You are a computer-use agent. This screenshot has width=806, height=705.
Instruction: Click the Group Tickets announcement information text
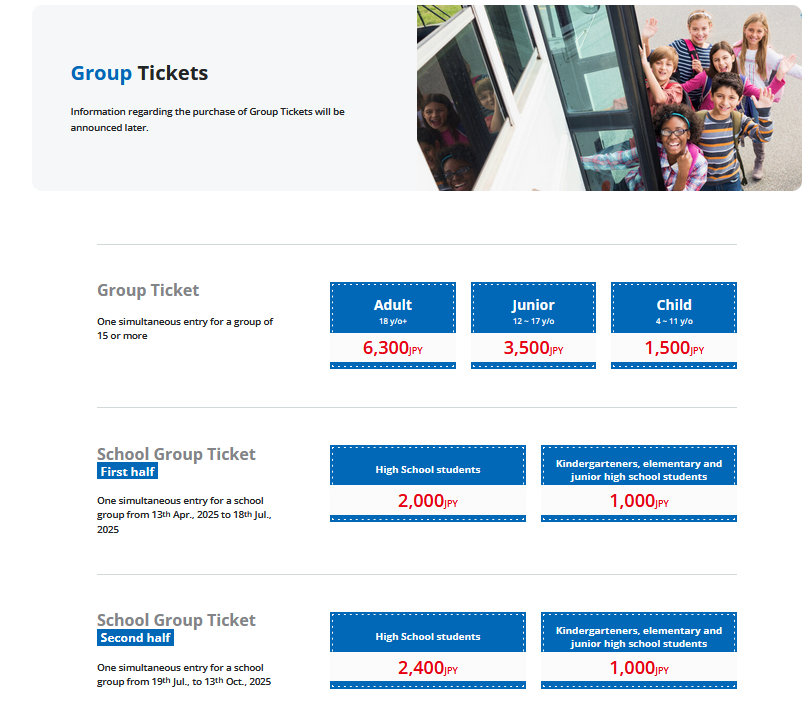[x=207, y=119]
